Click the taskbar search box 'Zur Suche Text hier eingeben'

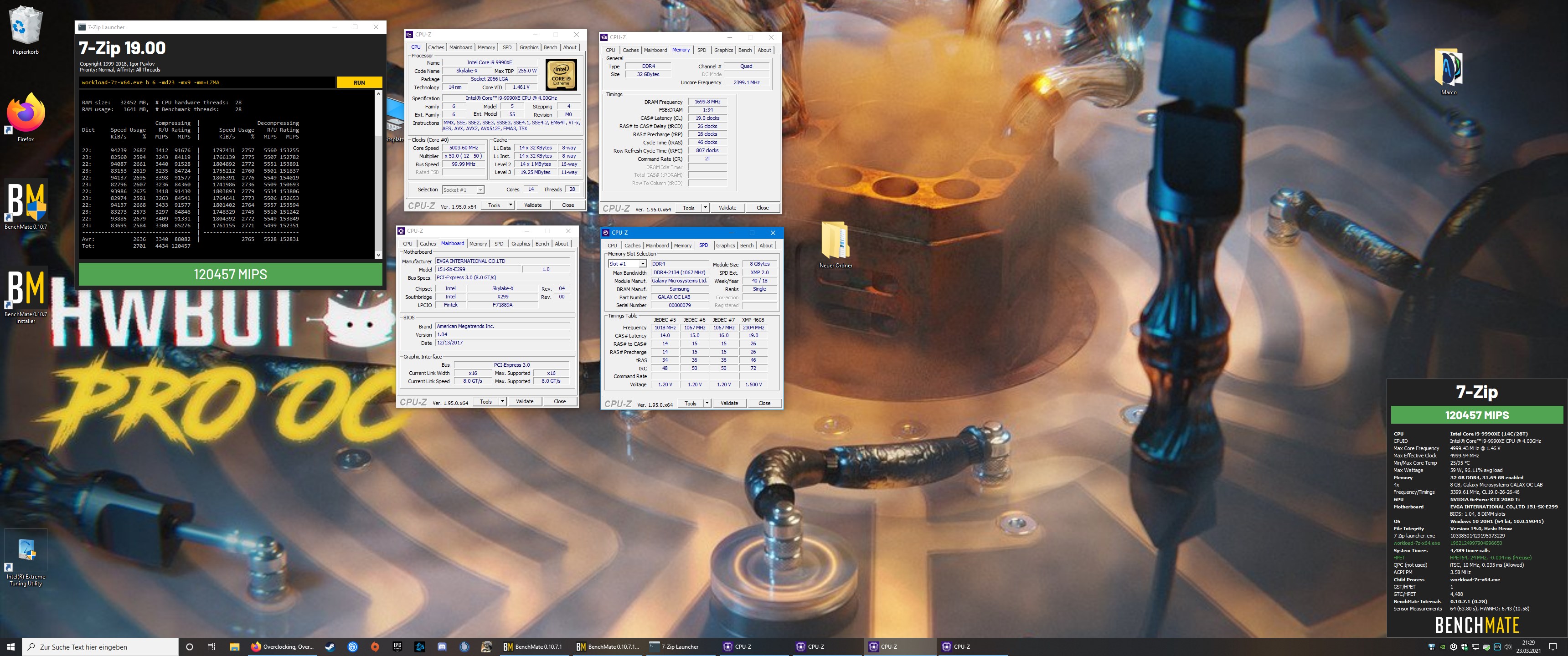101,647
